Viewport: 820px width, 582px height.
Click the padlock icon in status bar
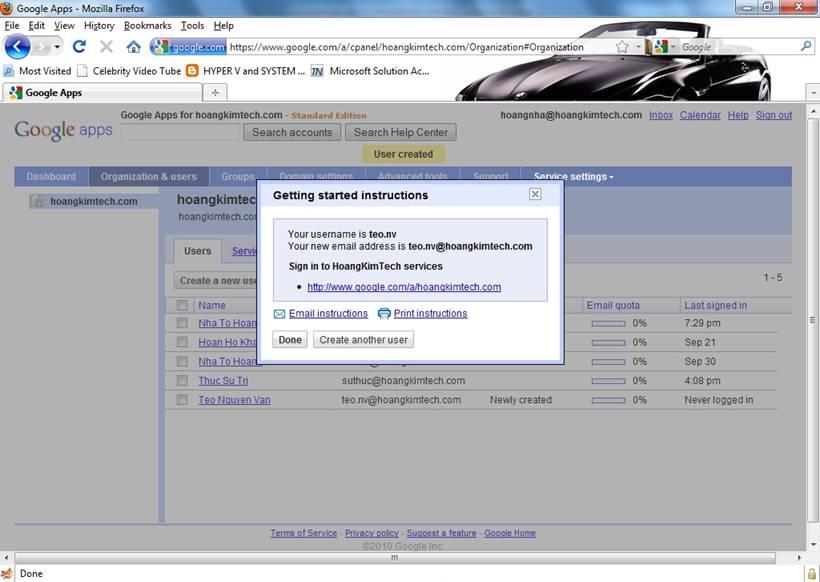812,574
